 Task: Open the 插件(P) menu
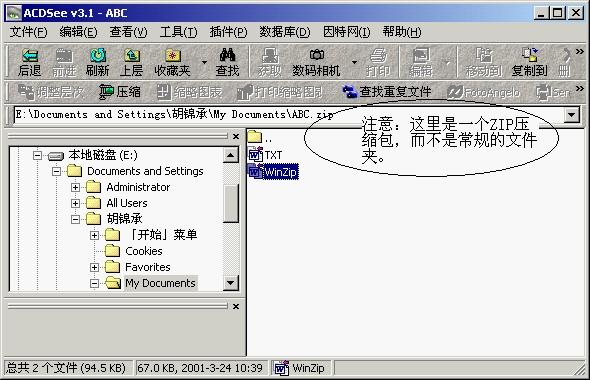coord(228,32)
